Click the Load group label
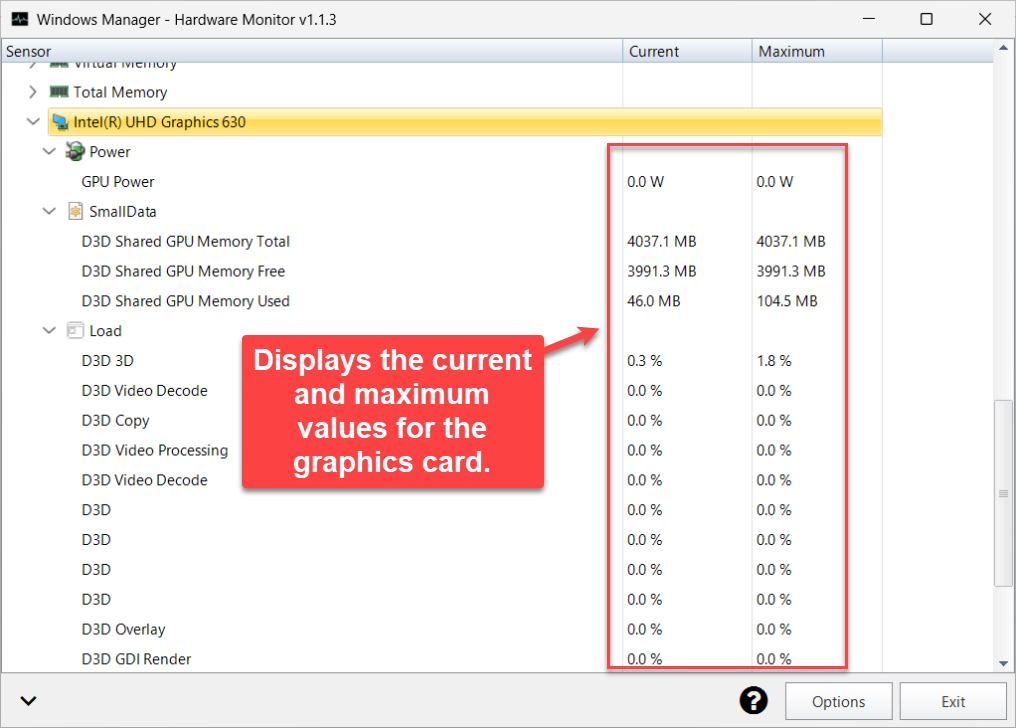 point(105,330)
